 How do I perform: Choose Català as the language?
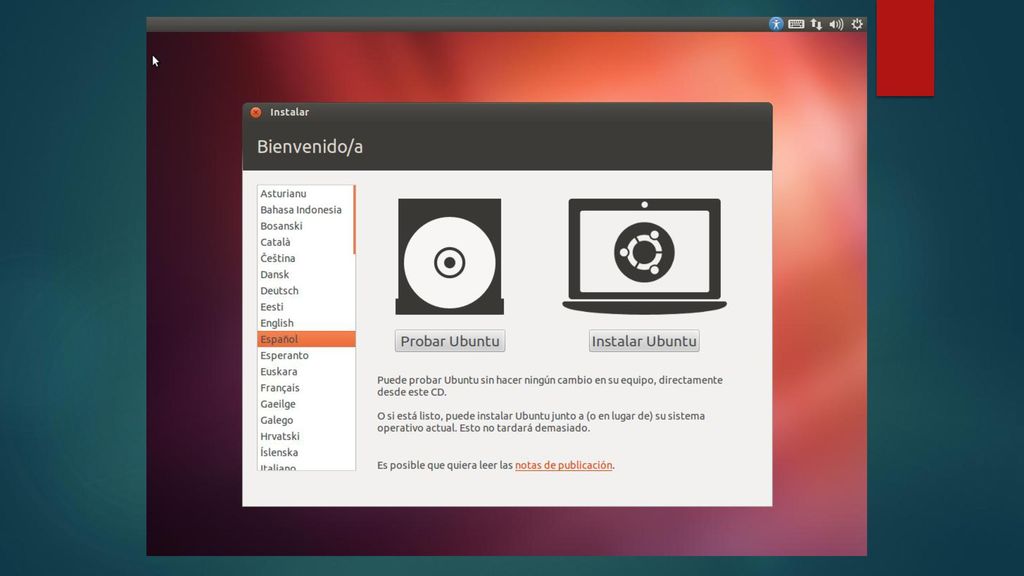pos(306,242)
